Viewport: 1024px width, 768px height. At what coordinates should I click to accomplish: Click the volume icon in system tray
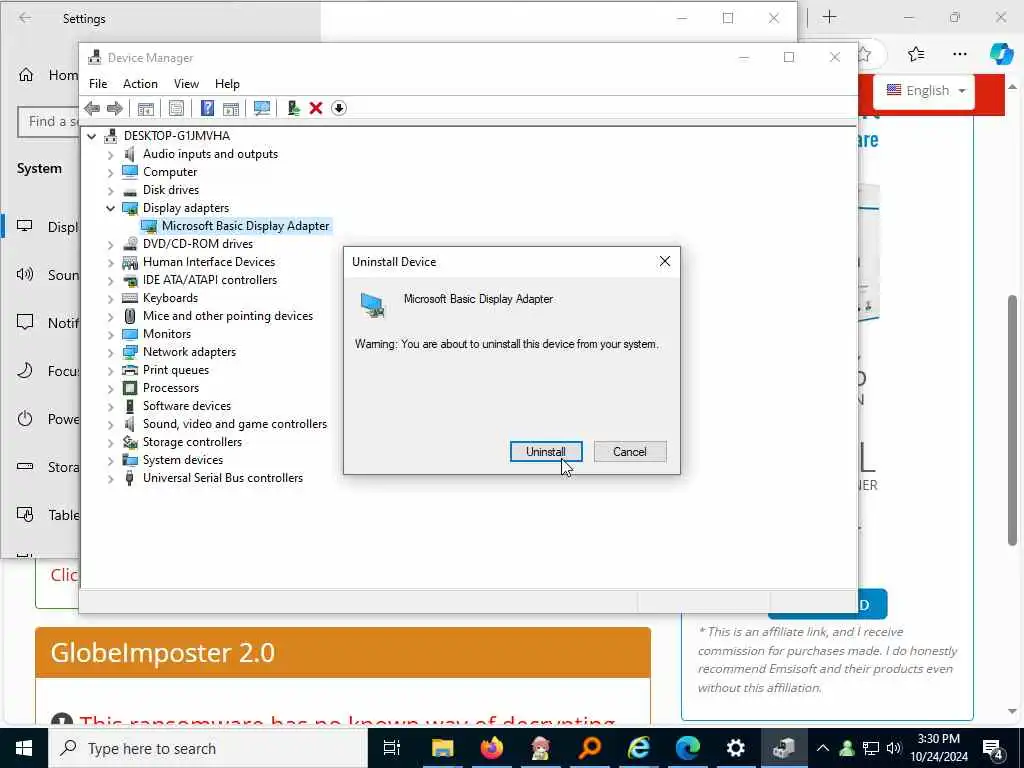pyautogui.click(x=894, y=748)
